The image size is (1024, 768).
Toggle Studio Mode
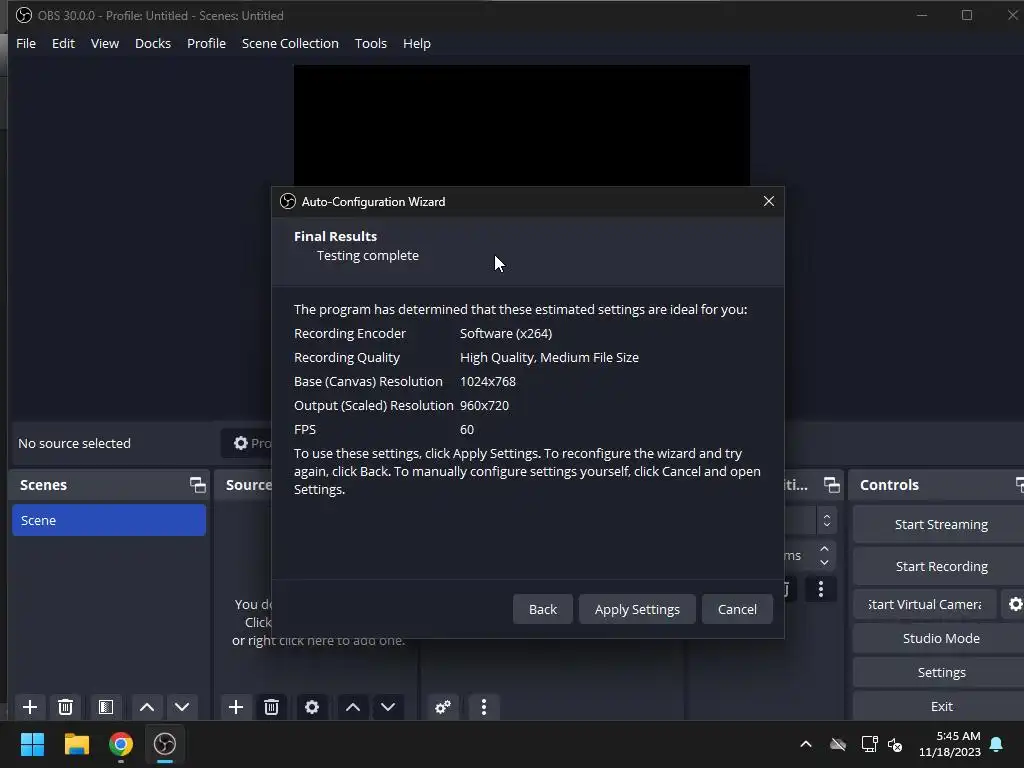[x=941, y=638]
